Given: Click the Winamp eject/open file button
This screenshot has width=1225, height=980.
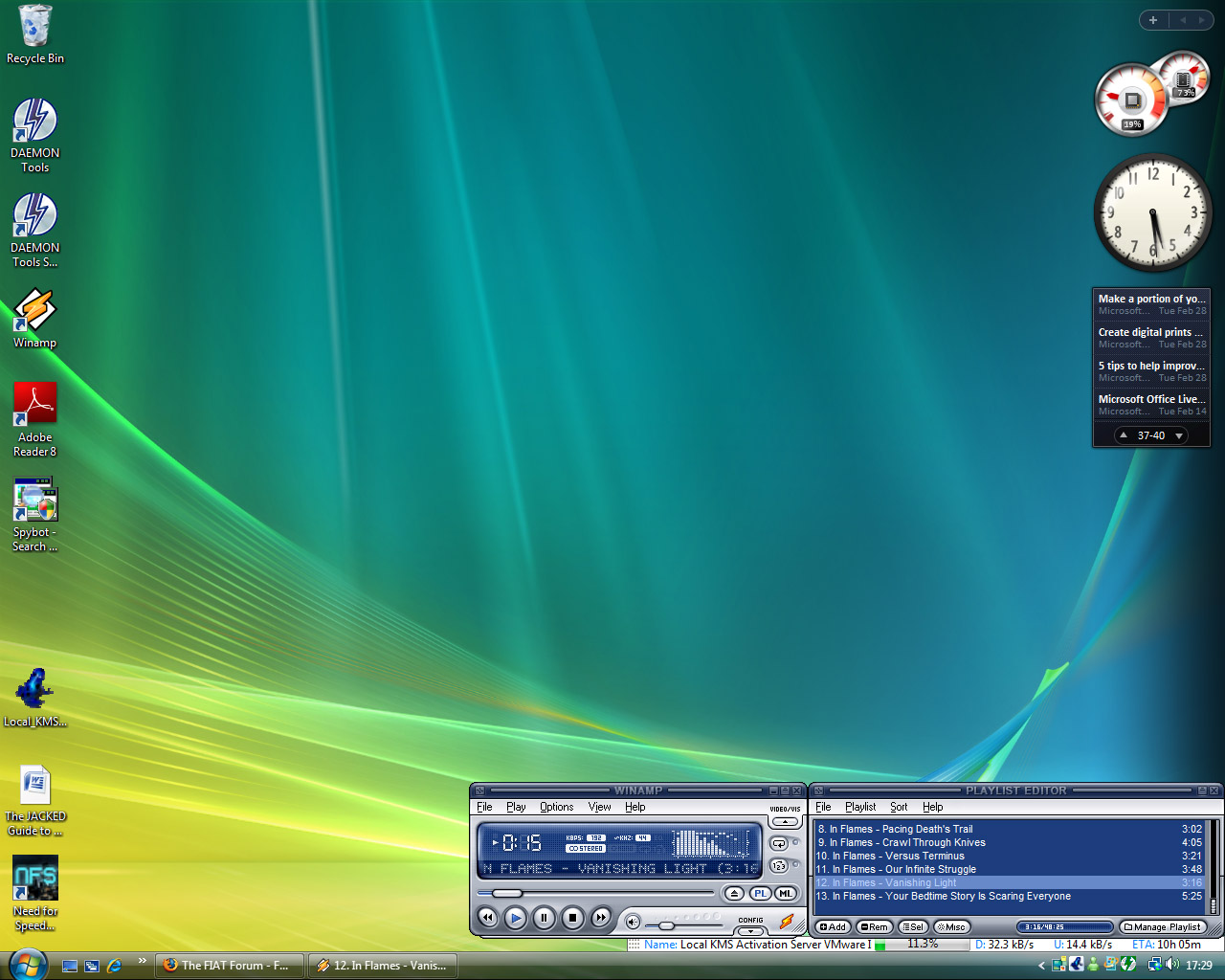Looking at the screenshot, I should [734, 894].
